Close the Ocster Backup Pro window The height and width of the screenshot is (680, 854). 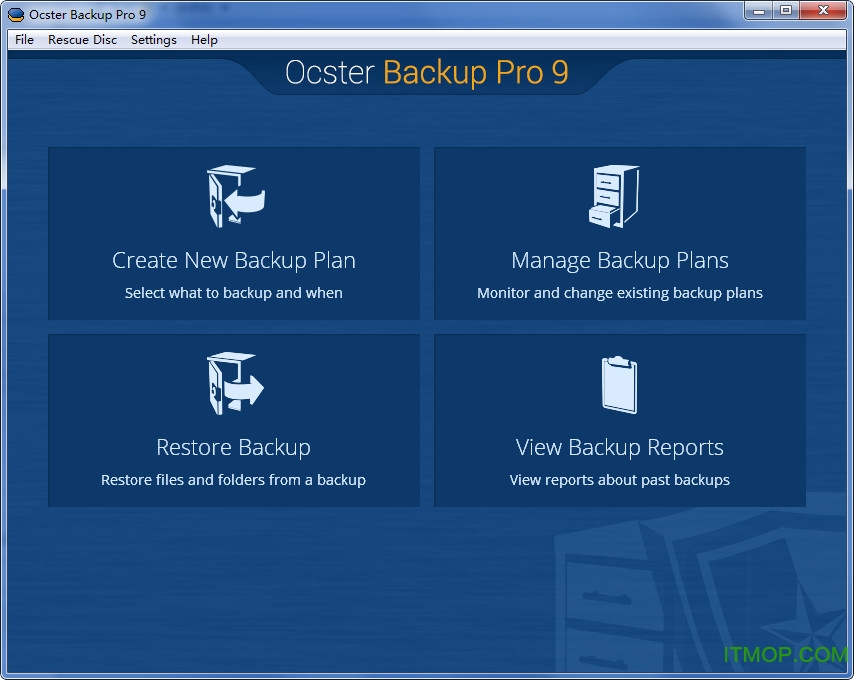point(824,10)
